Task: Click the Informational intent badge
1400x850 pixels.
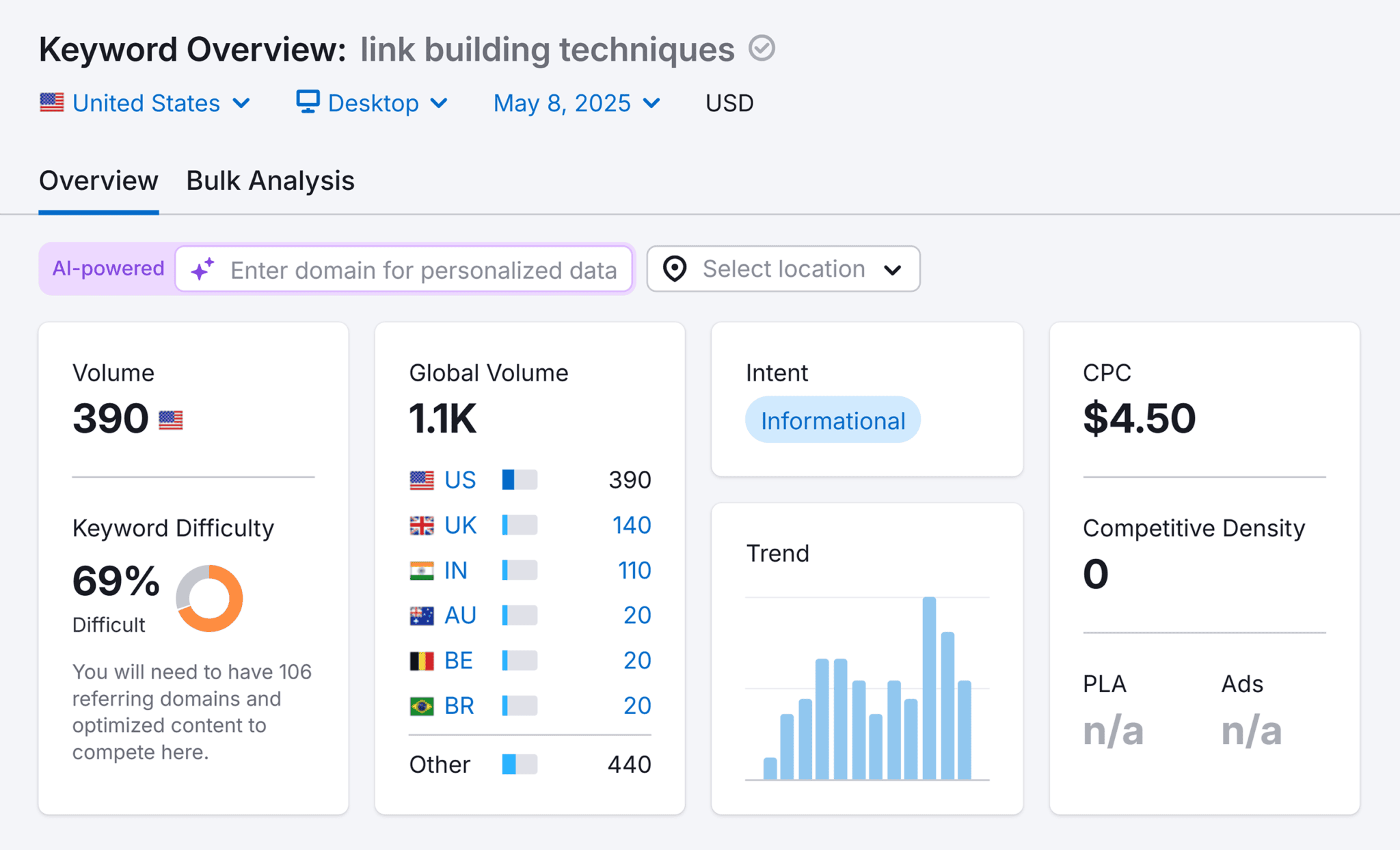Action: point(832,420)
